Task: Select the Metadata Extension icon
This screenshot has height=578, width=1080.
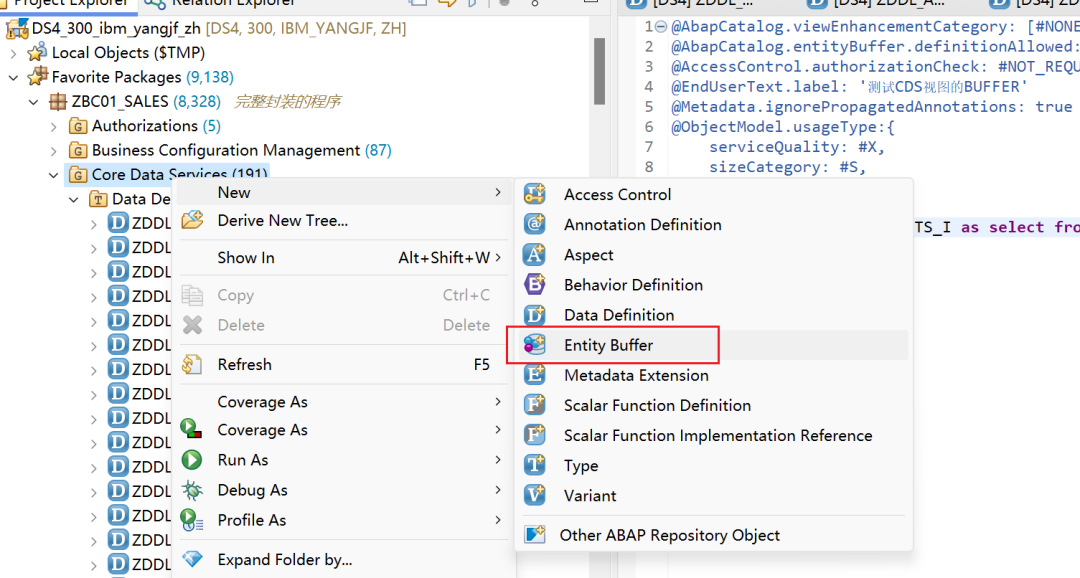Action: click(x=534, y=375)
